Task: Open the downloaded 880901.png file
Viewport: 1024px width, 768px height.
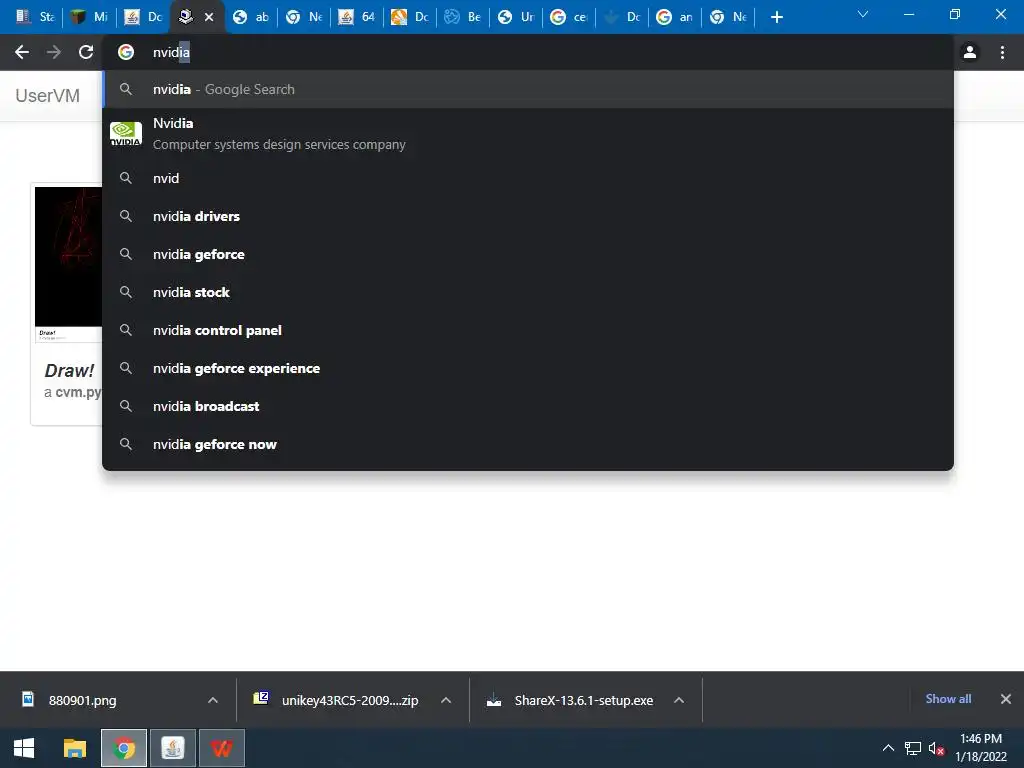Action: point(82,700)
